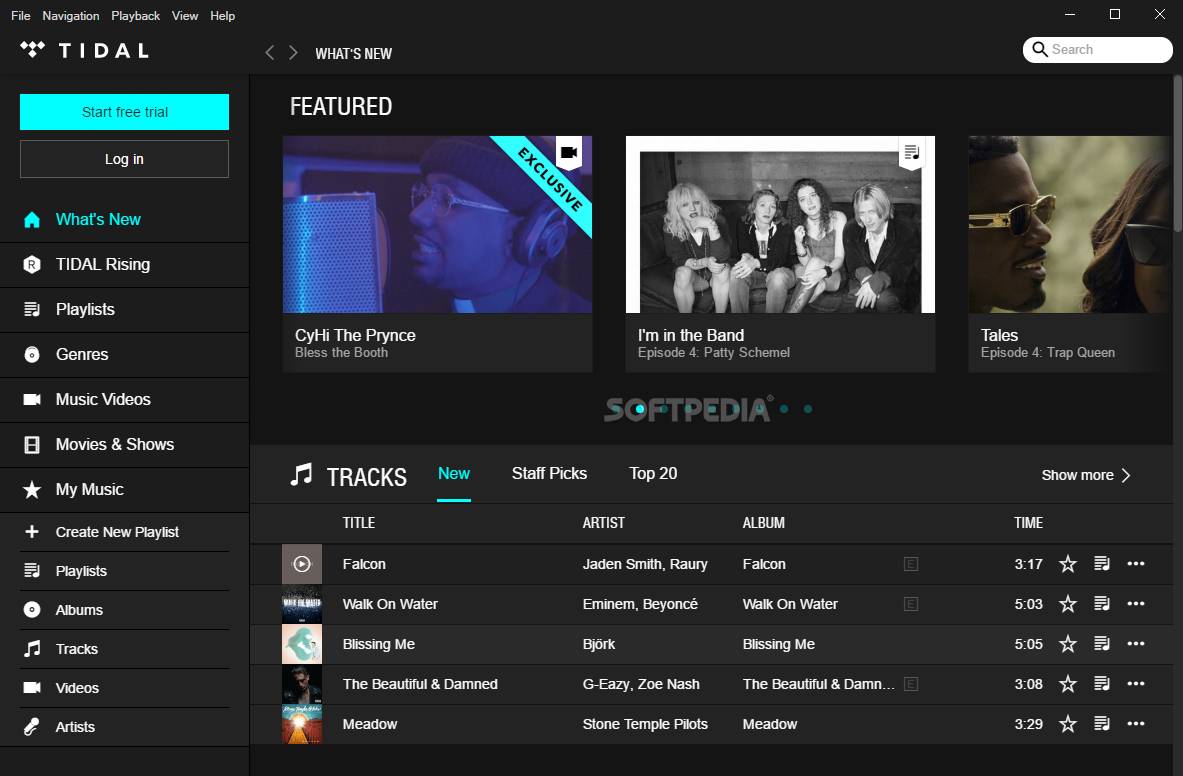
Task: Expand tracks with Show more
Action: 1086,475
